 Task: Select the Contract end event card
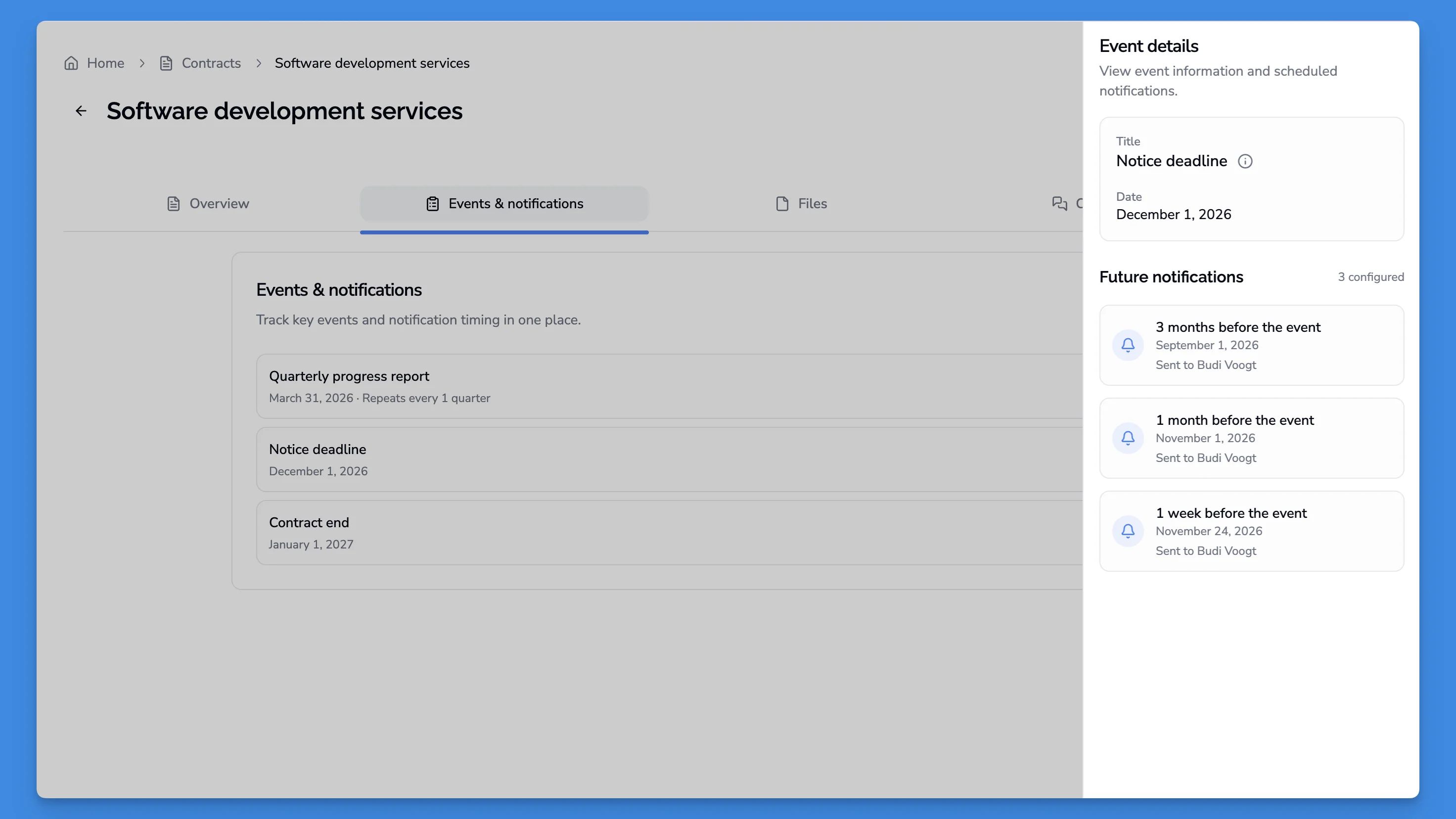pyautogui.click(x=667, y=533)
